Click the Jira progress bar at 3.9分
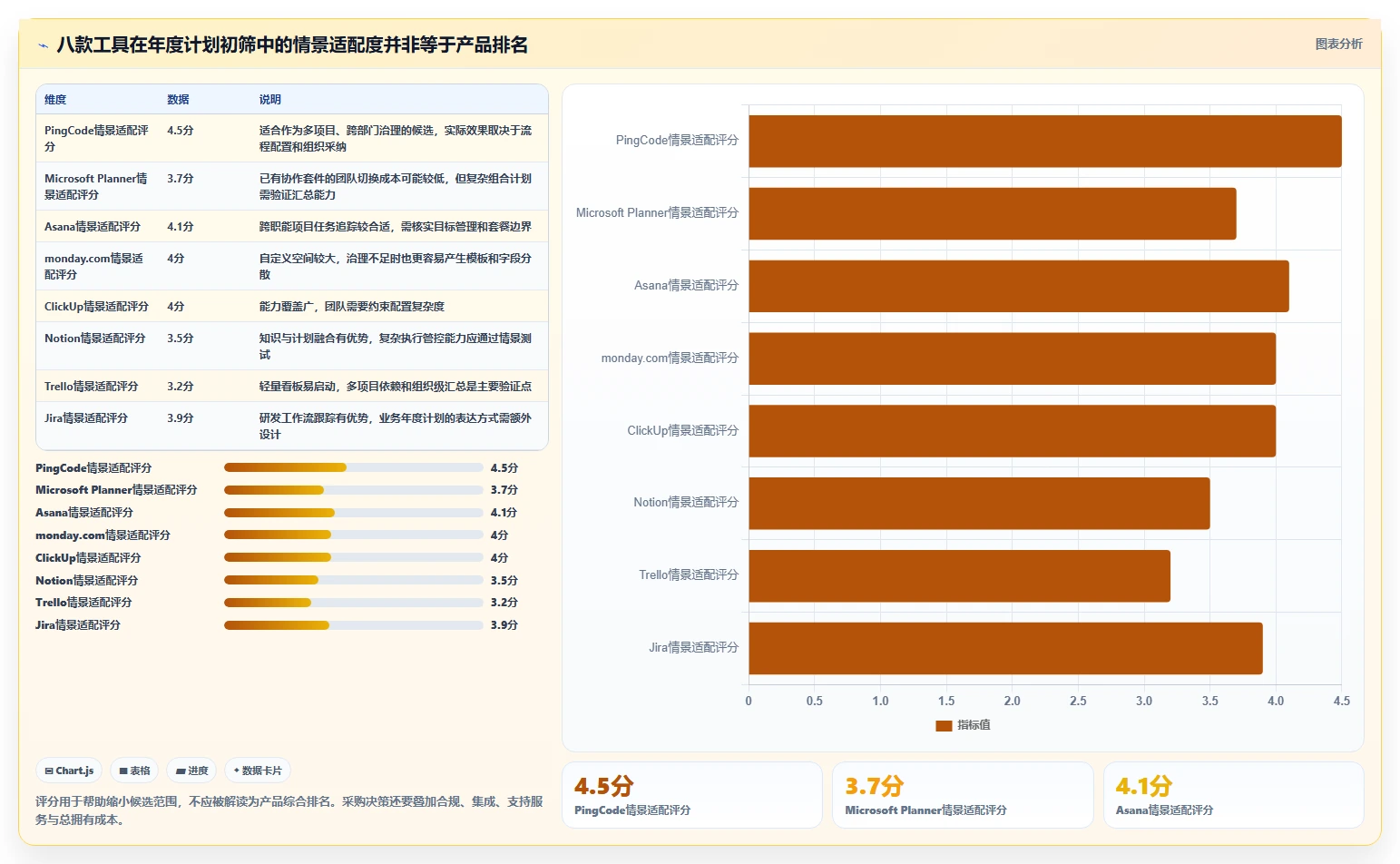The height and width of the screenshot is (864, 1400). click(354, 624)
